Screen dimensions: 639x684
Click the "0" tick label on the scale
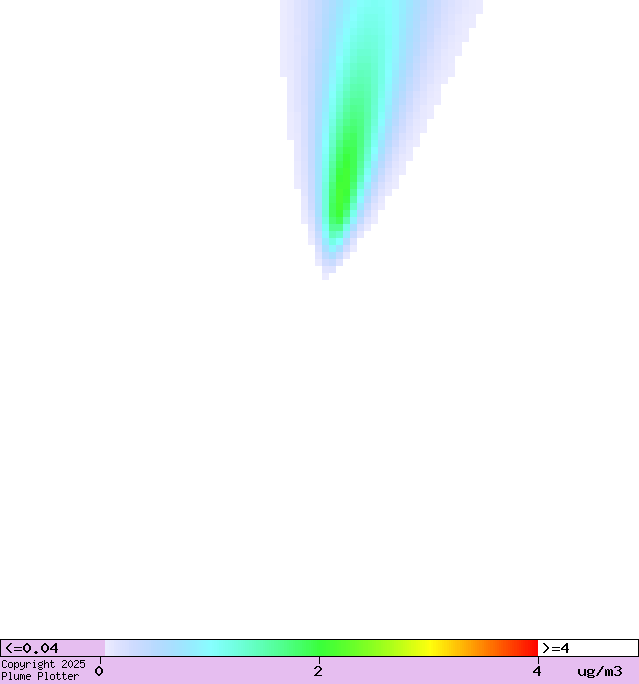[x=99, y=671]
